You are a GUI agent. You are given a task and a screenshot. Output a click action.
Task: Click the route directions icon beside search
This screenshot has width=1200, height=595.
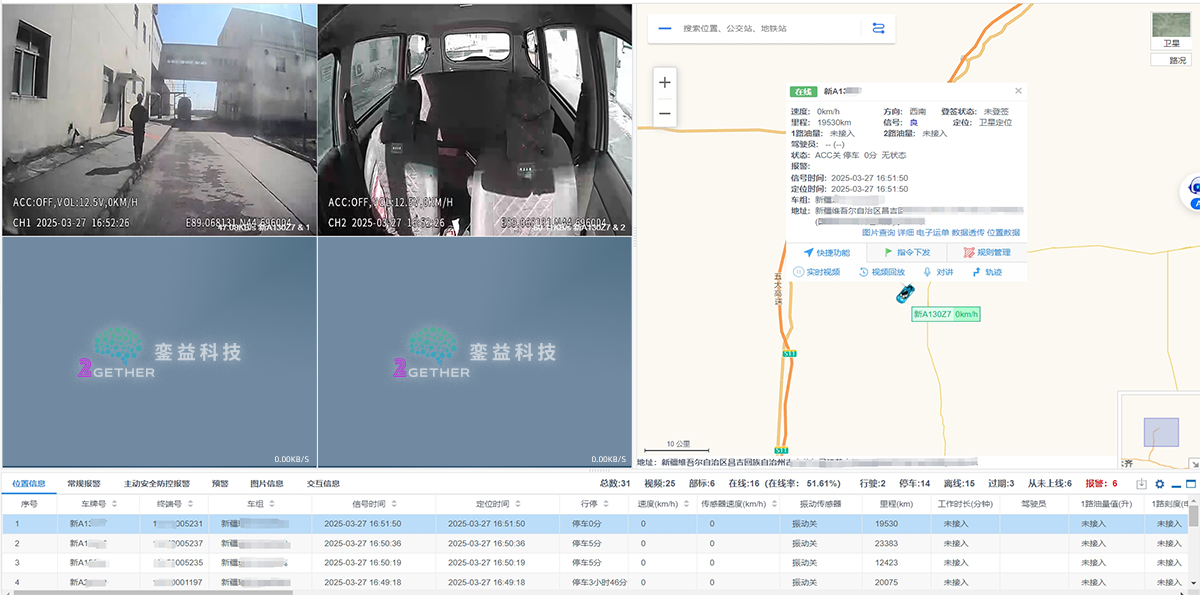(878, 28)
